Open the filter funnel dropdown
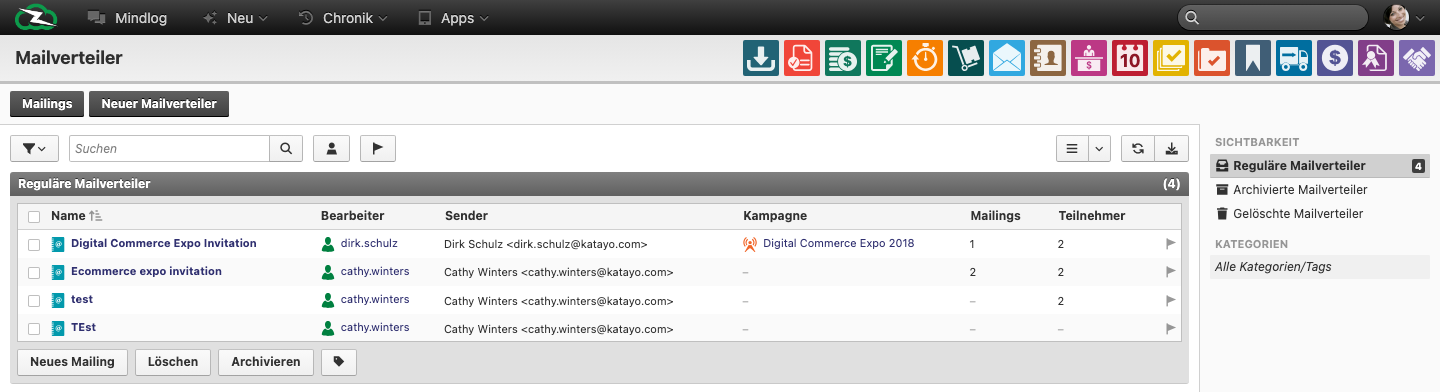 pyautogui.click(x=34, y=148)
